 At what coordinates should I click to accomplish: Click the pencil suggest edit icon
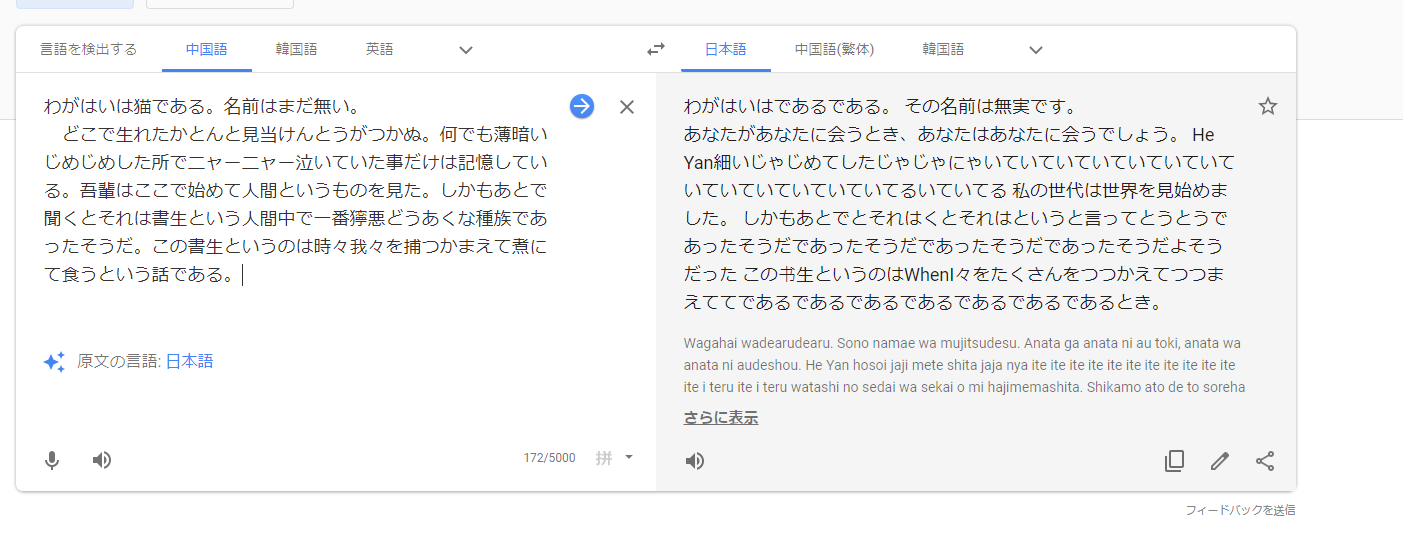click(1219, 461)
